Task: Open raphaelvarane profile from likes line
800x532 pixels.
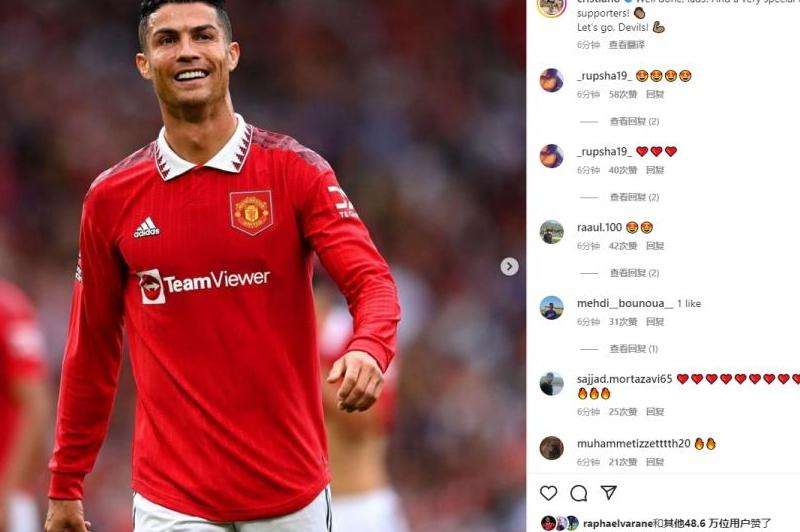Action: (618, 523)
